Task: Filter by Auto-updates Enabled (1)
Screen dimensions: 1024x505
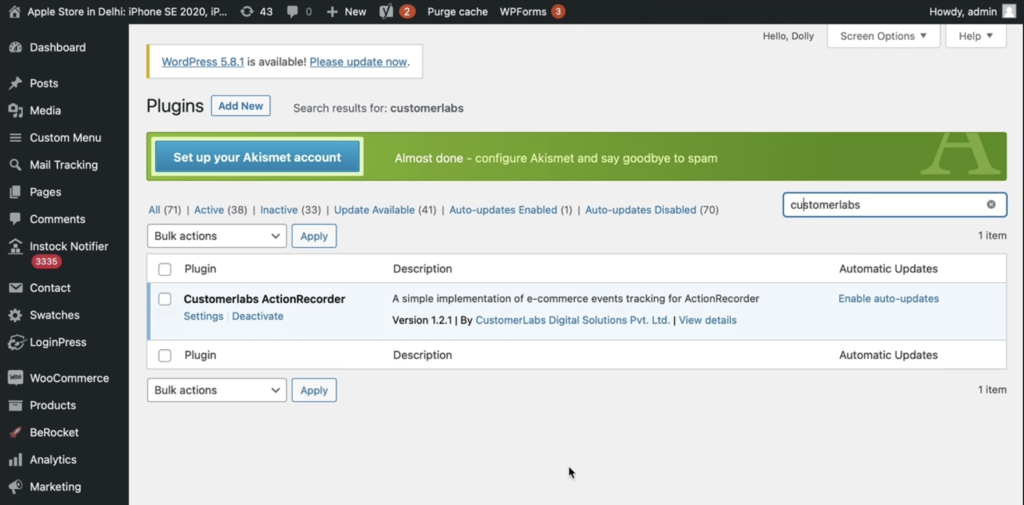Action: pyautogui.click(x=511, y=210)
